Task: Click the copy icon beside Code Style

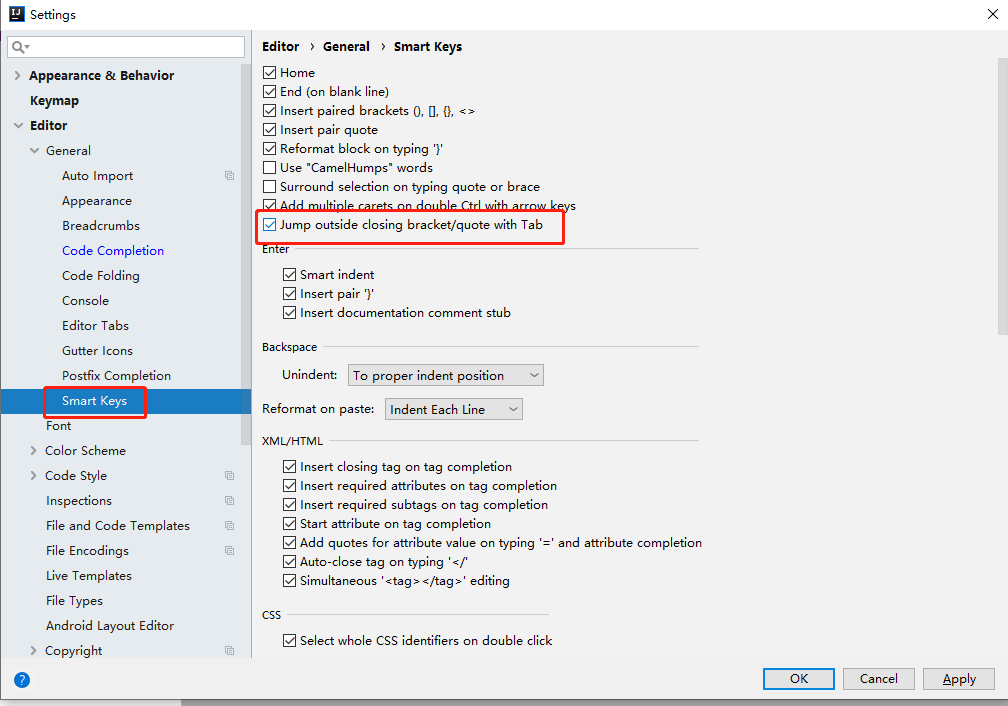Action: (x=230, y=476)
